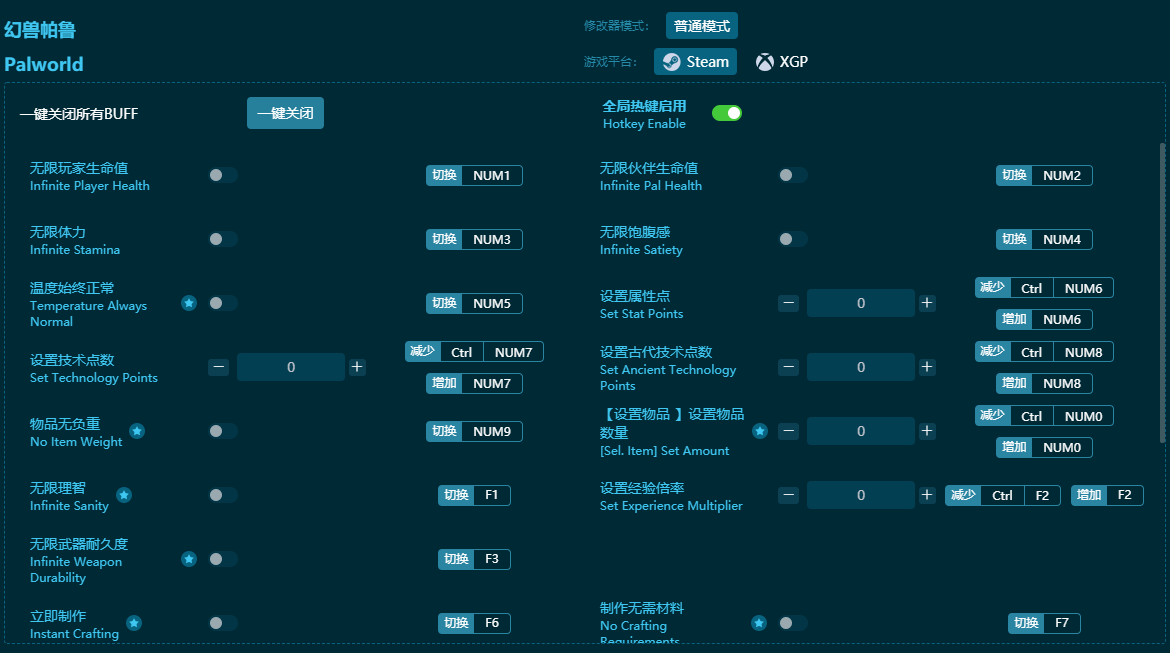Click Ctrl F2 decrease hotkey for Experience Multiplier

(1003, 496)
